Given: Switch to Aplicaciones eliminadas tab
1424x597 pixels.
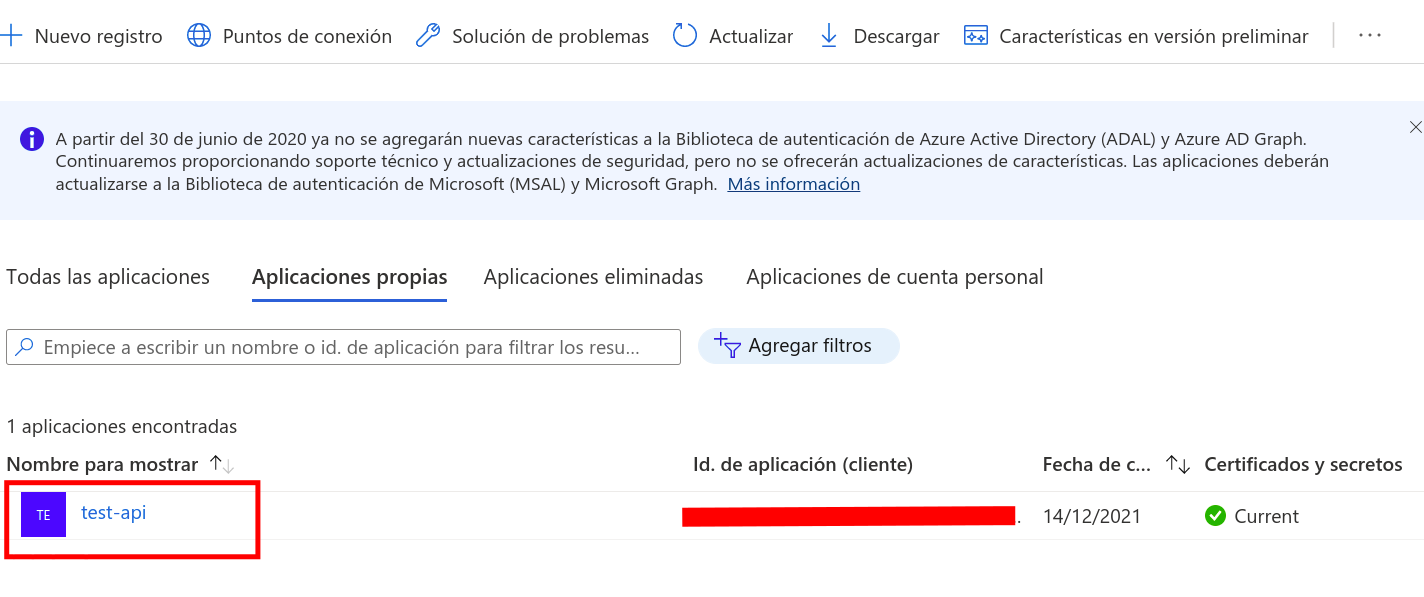Looking at the screenshot, I should pos(594,277).
